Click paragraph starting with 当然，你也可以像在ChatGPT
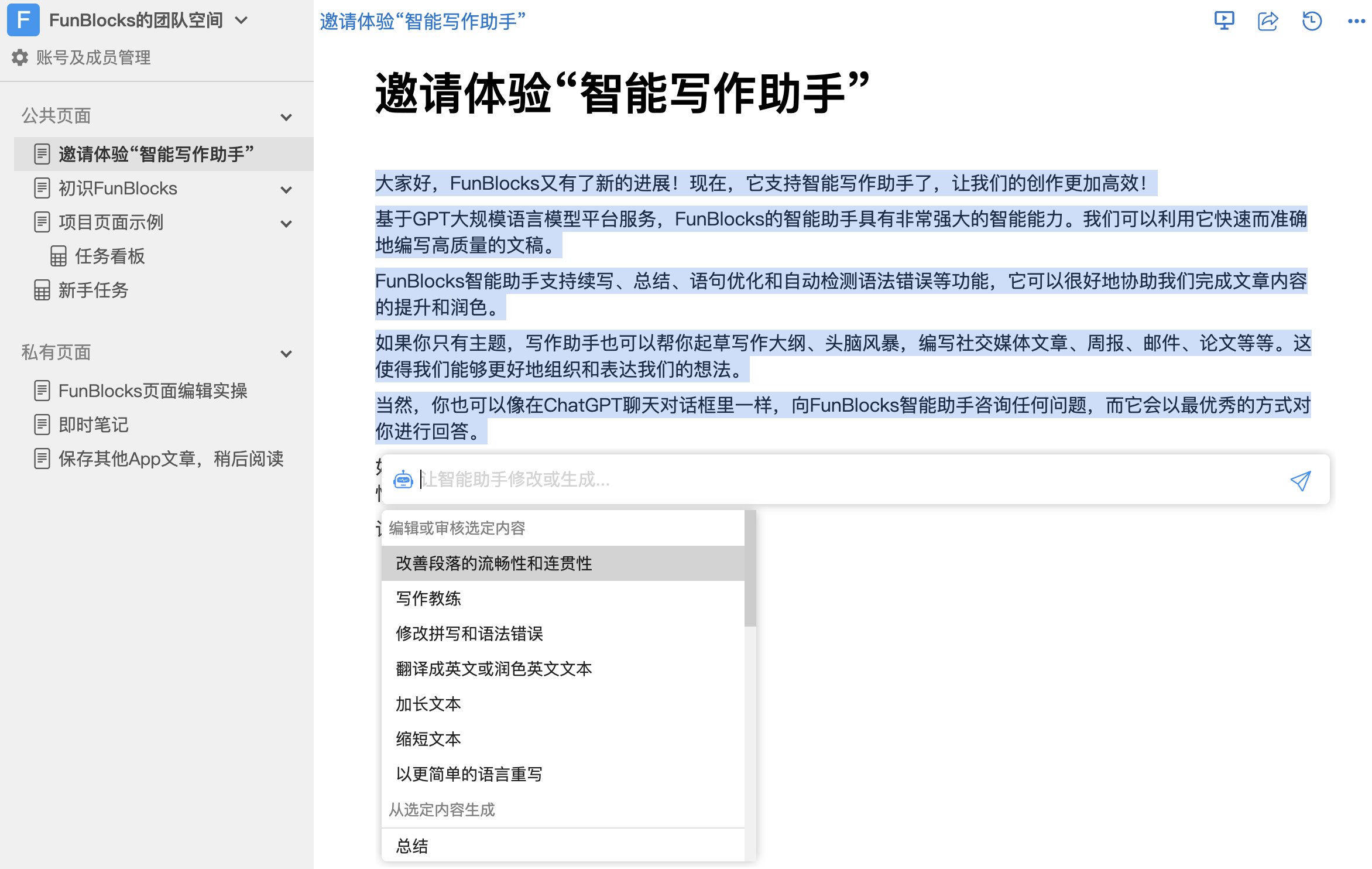The height and width of the screenshot is (869, 1372). [843, 418]
